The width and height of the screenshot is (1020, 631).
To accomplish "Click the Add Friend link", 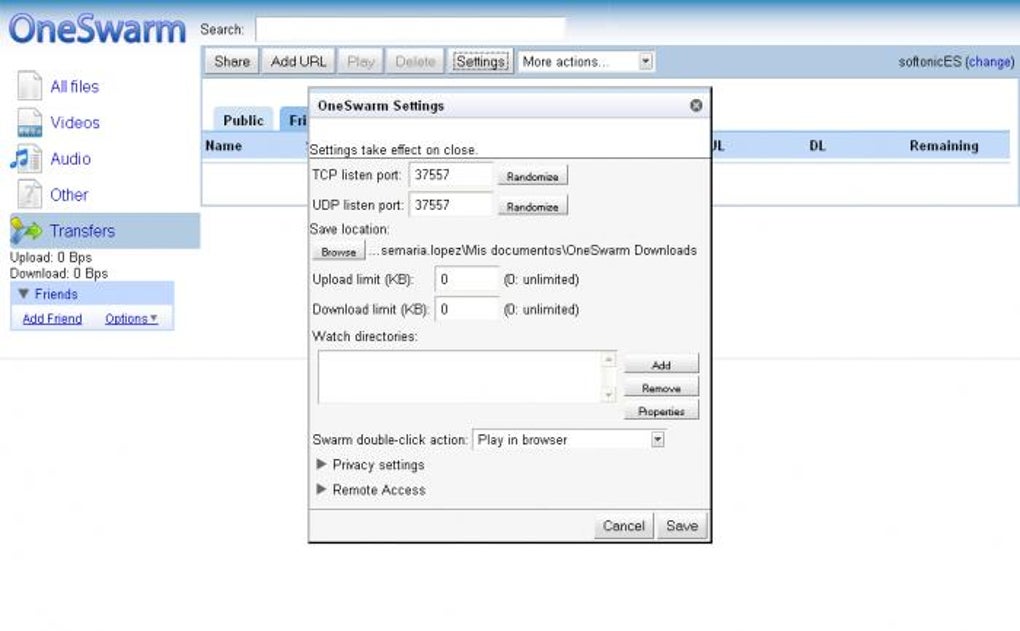I will 52,319.
